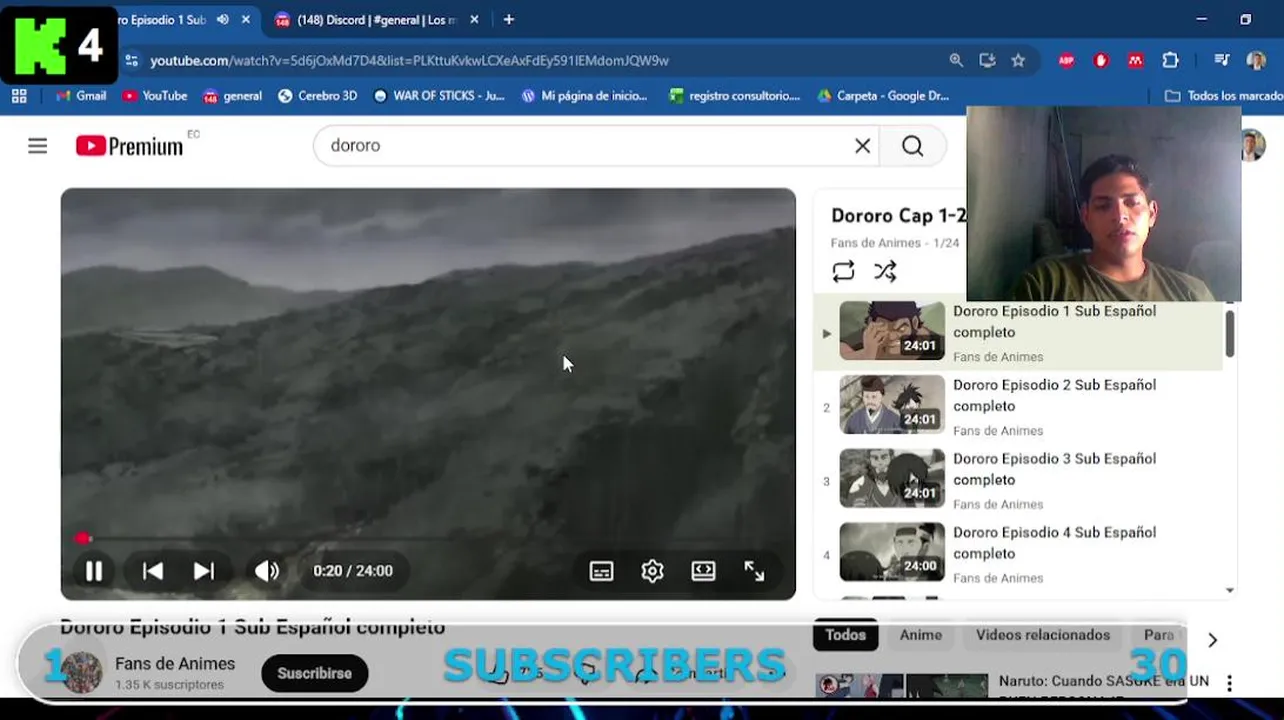
Task: Open Todos los marcadores folder
Action: pos(1224,96)
